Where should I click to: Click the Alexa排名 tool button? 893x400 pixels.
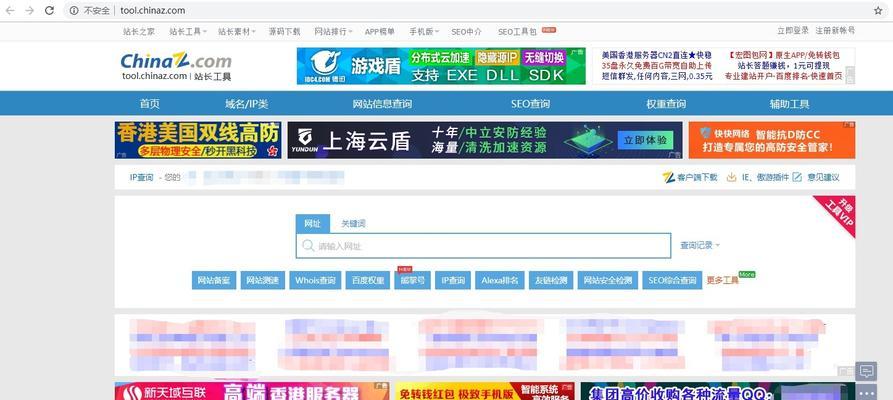point(500,280)
